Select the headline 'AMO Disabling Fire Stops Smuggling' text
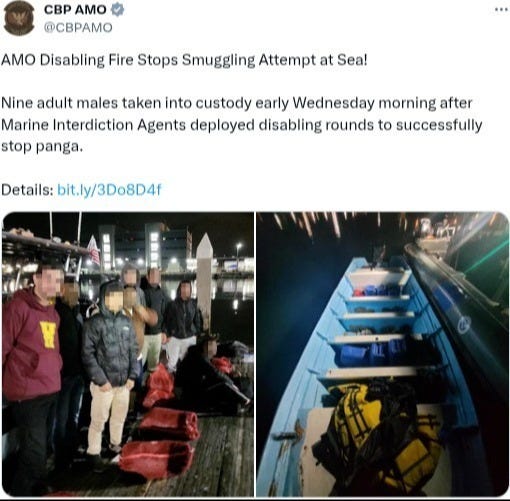Screen dimensions: 510x501 (x=128, y=60)
